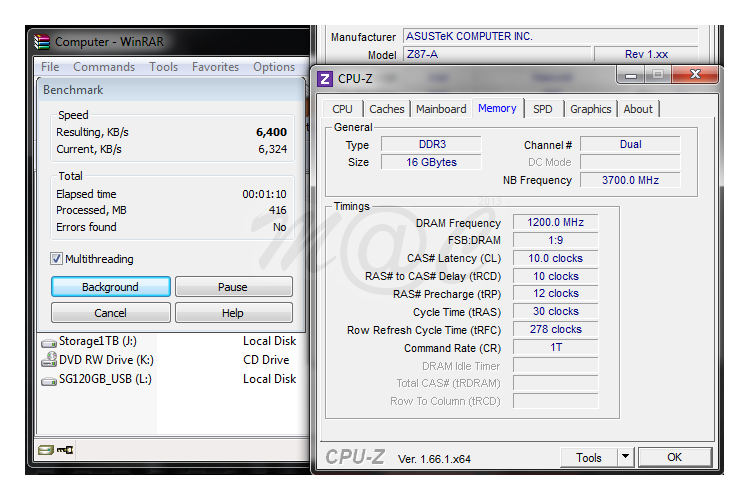Open the Favorites menu in WinRAR
Image resolution: width=749 pixels, height=500 pixels.
215,67
